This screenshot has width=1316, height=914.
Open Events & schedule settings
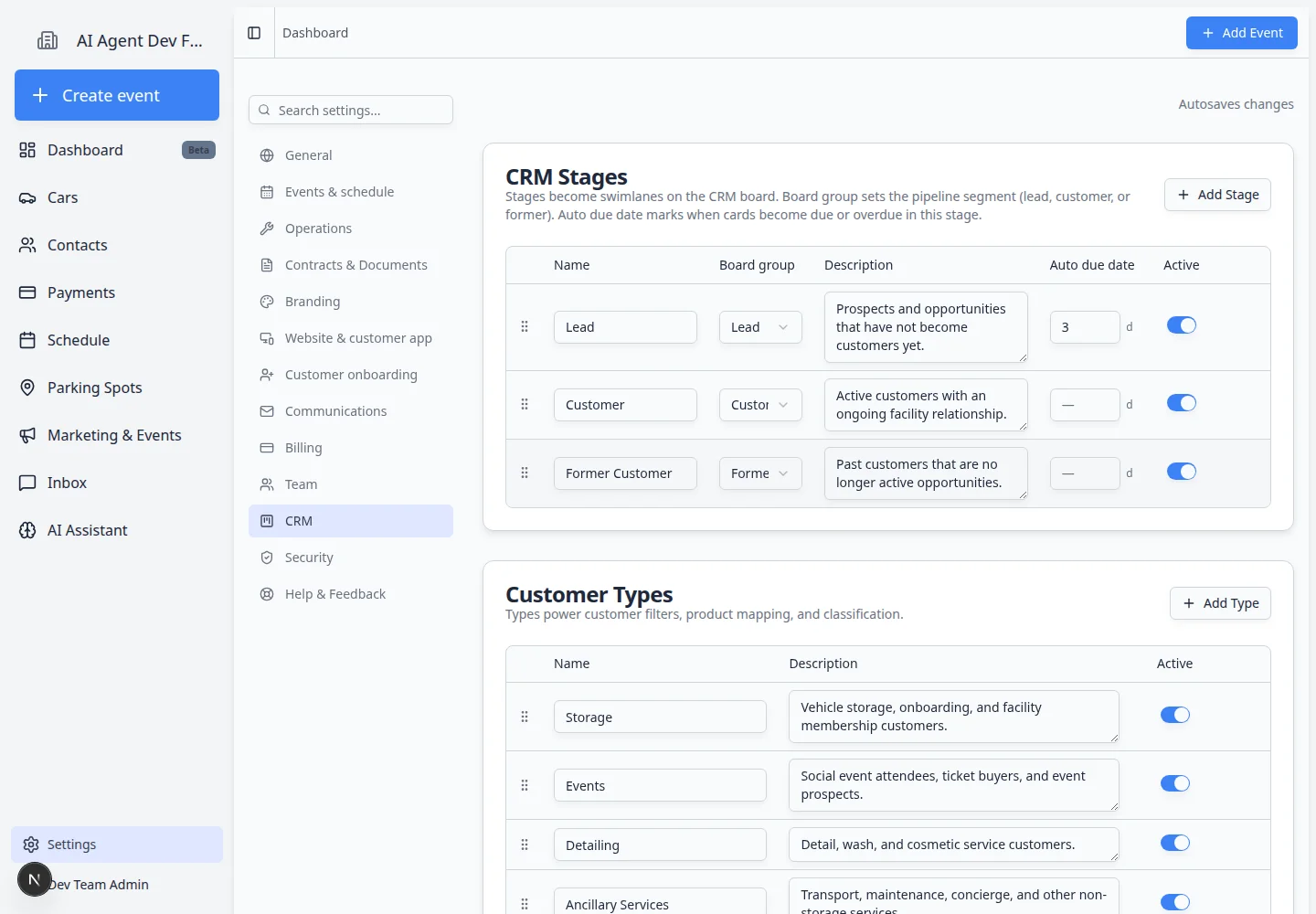click(x=351, y=192)
